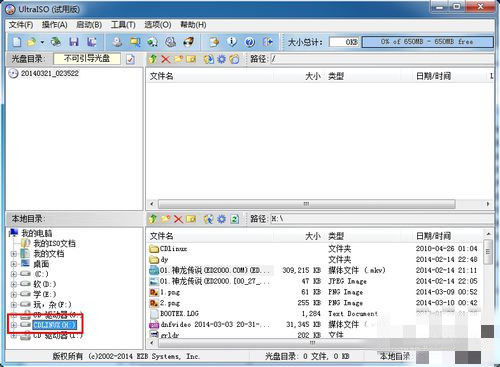The width and height of the screenshot is (500, 367).
Task: Expand the 学(E:) drive node
Action: pos(14,294)
